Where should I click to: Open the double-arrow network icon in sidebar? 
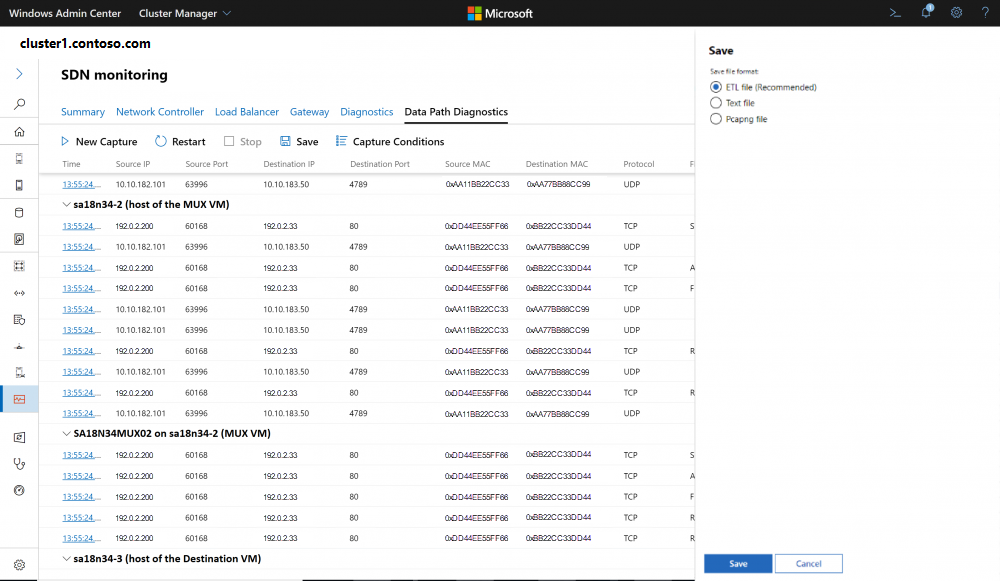[19, 293]
